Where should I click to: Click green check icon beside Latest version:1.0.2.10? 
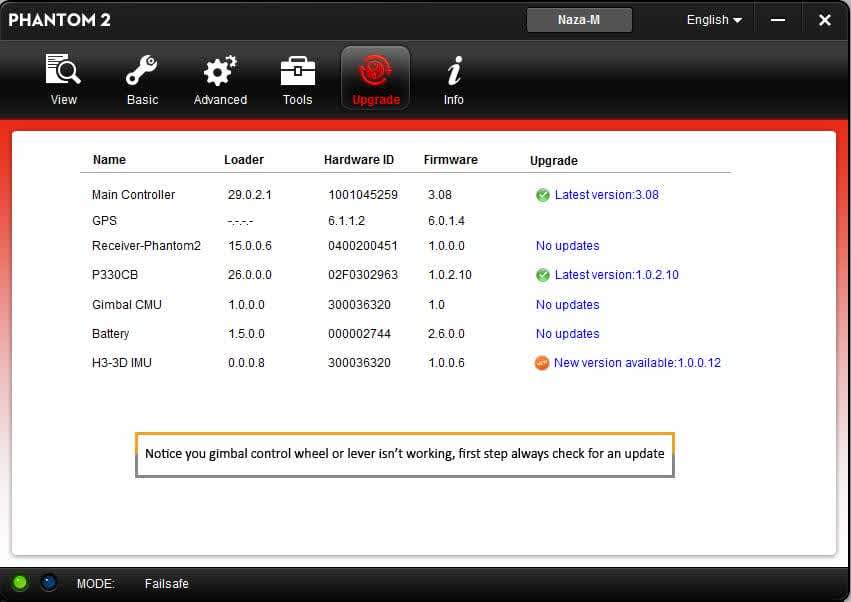click(542, 275)
